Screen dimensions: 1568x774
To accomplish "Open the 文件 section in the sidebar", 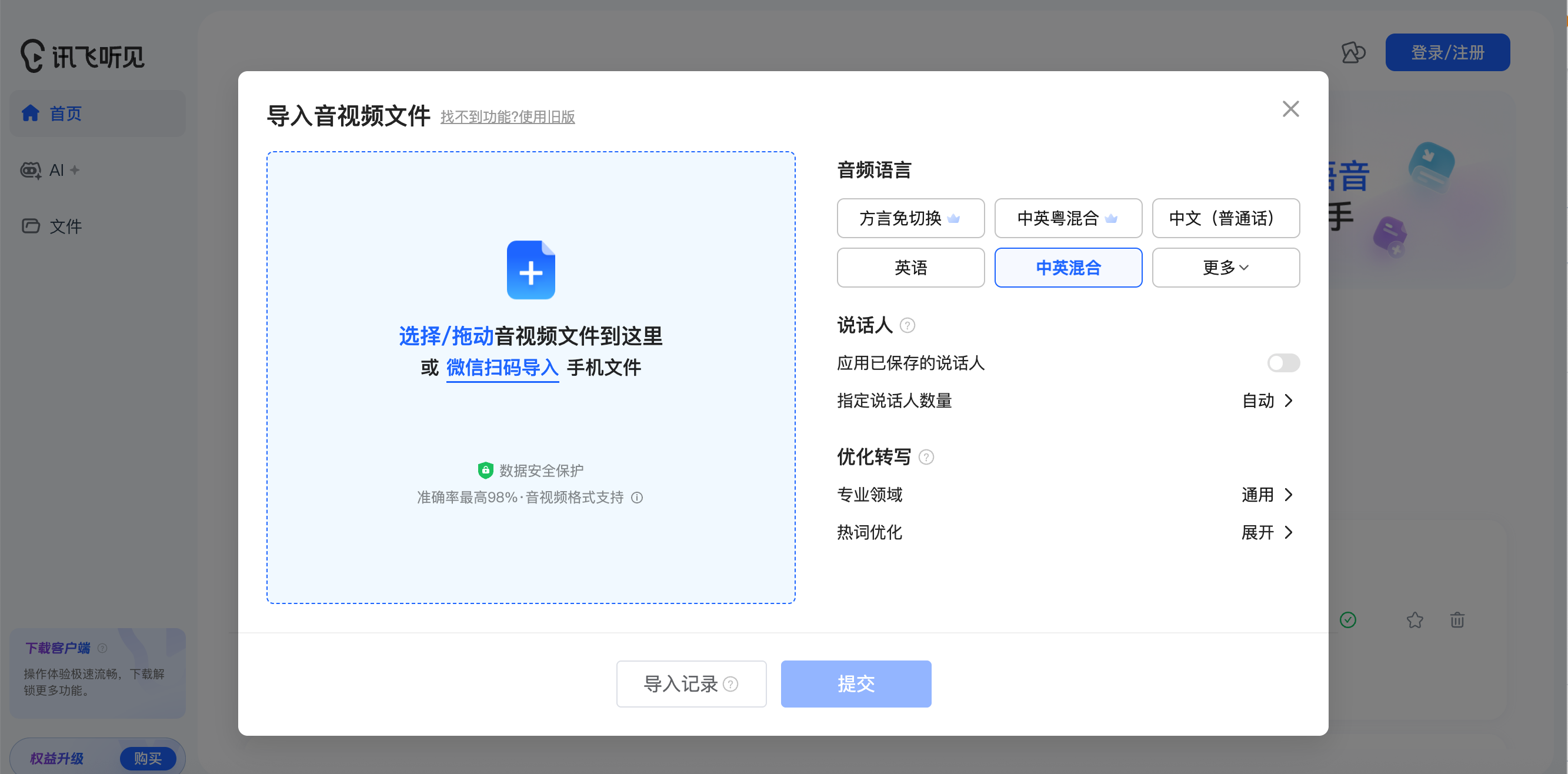I will [x=65, y=226].
